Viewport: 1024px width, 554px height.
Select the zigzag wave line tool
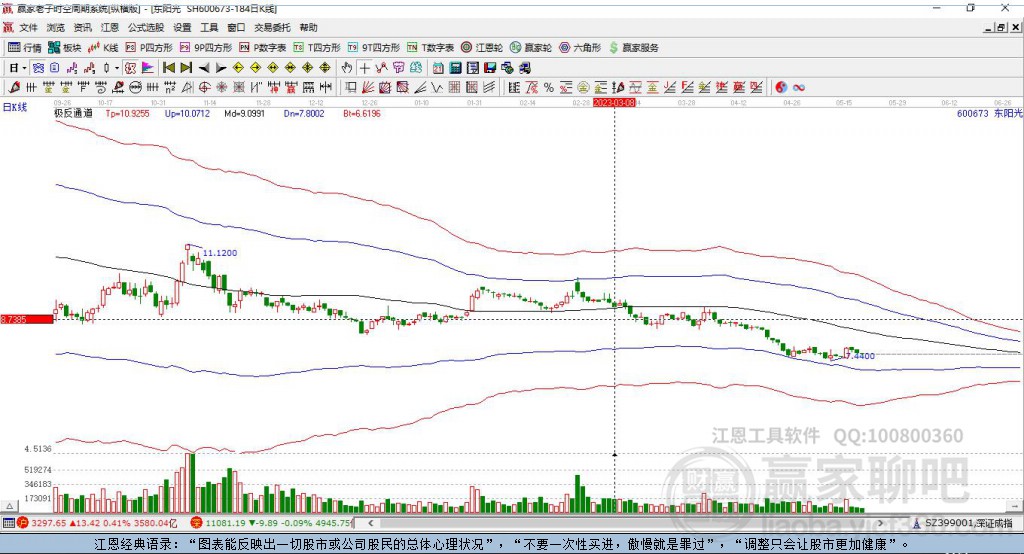[437, 88]
